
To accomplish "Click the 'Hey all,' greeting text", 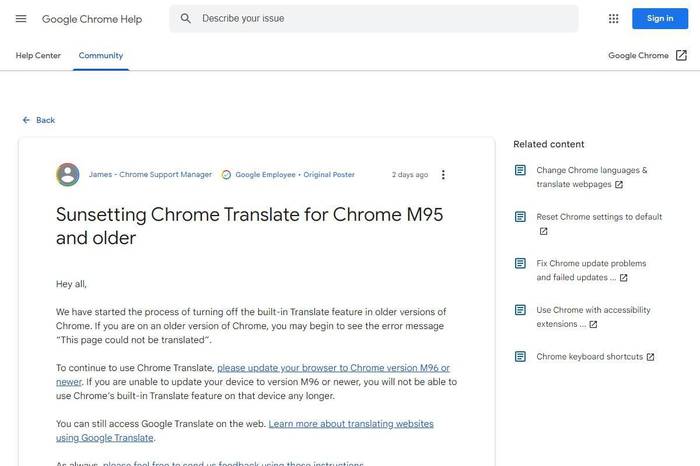I will [71, 284].
